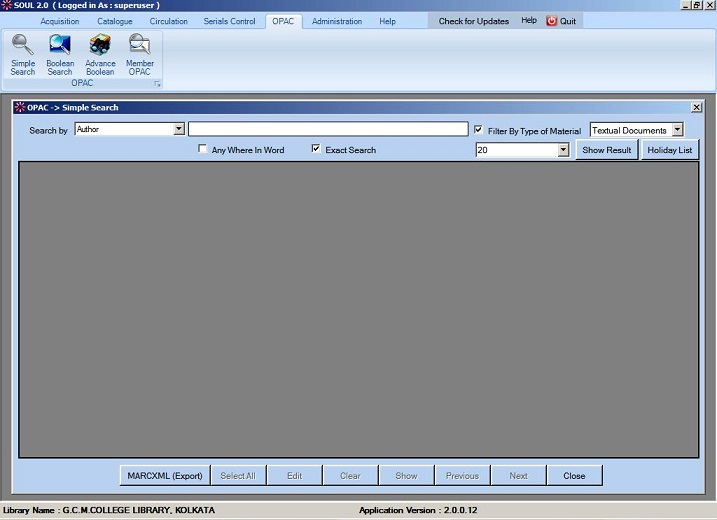The height and width of the screenshot is (520, 717).
Task: Switch to the Acquisition tab
Action: pos(59,21)
